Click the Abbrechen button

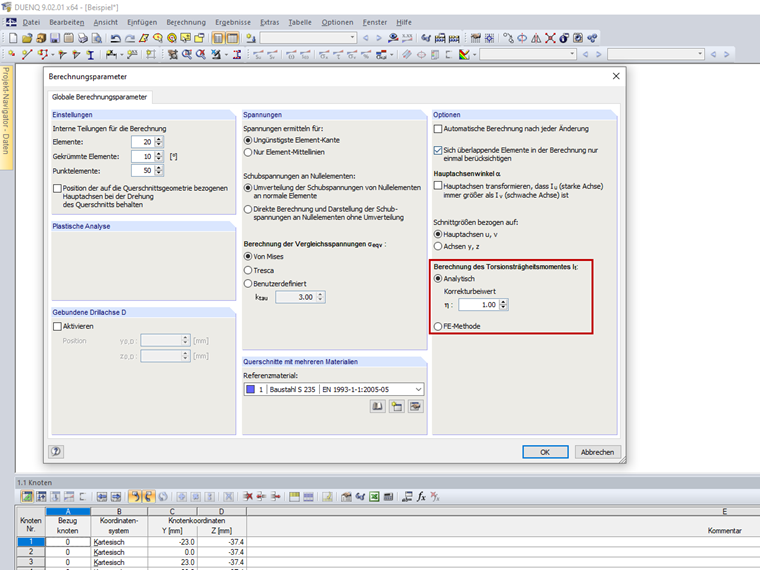(597, 452)
